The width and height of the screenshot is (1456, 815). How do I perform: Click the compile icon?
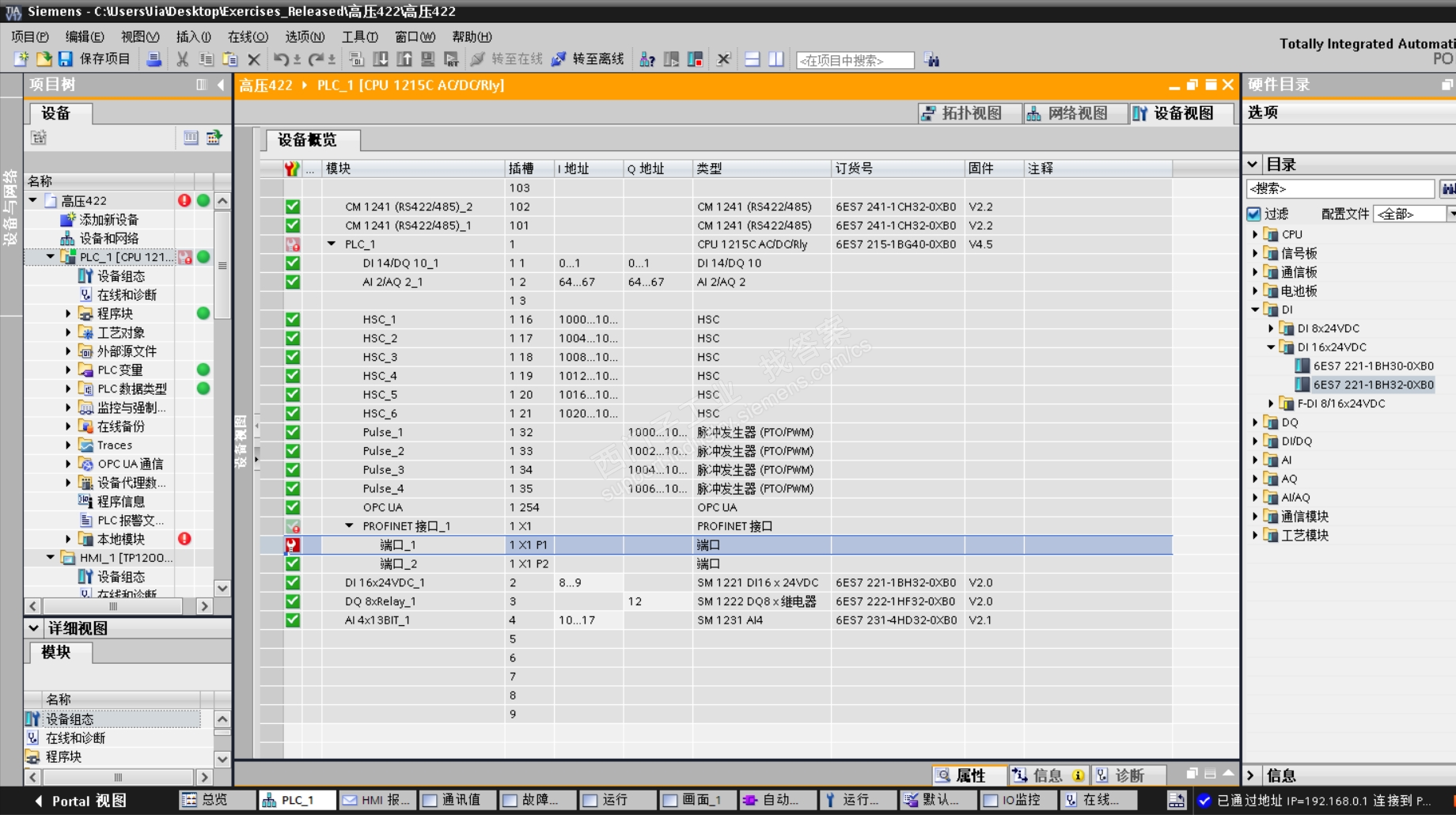click(356, 59)
